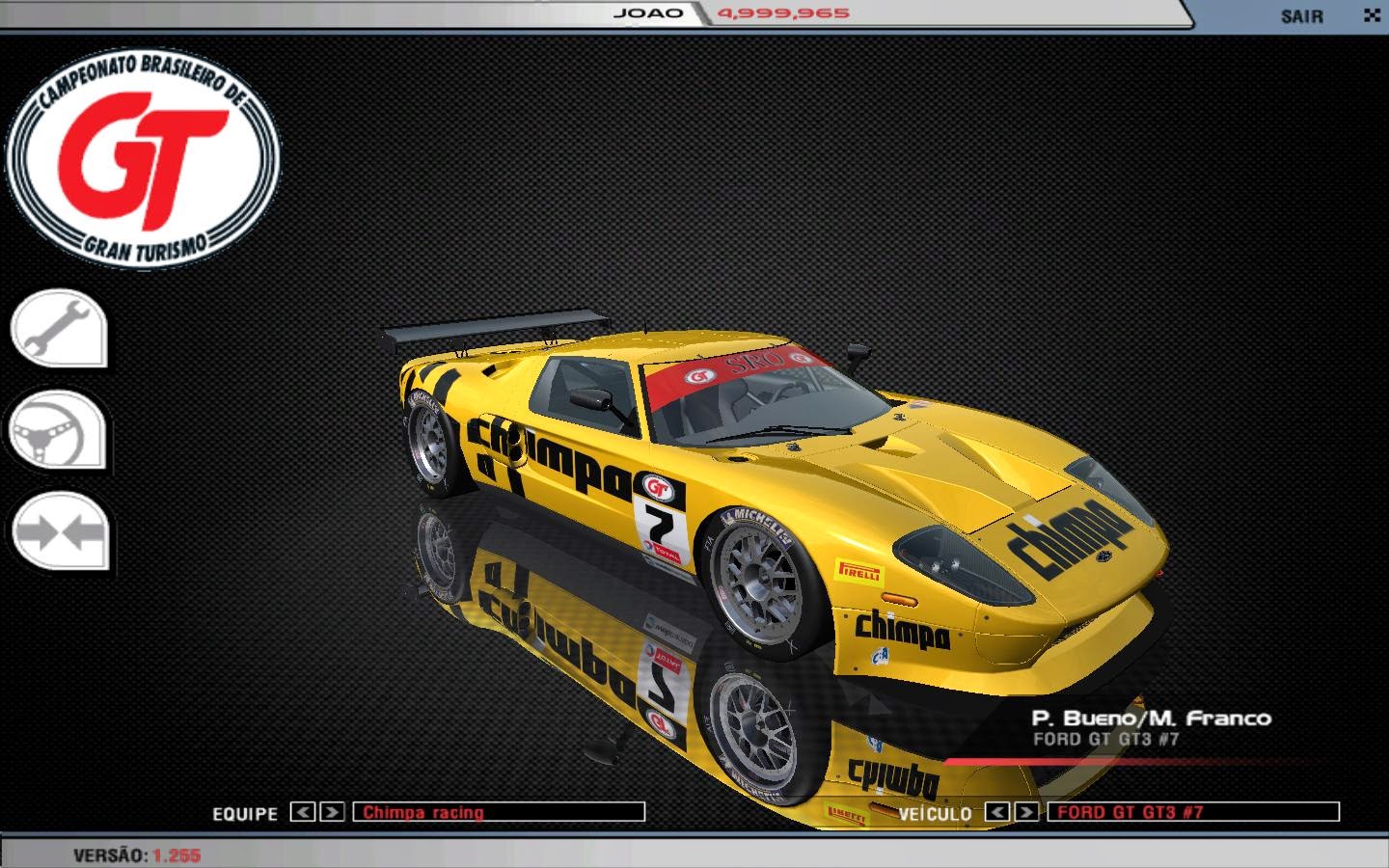
Task: Click the Campeonato Brasileiro GT logo
Action: (142, 159)
